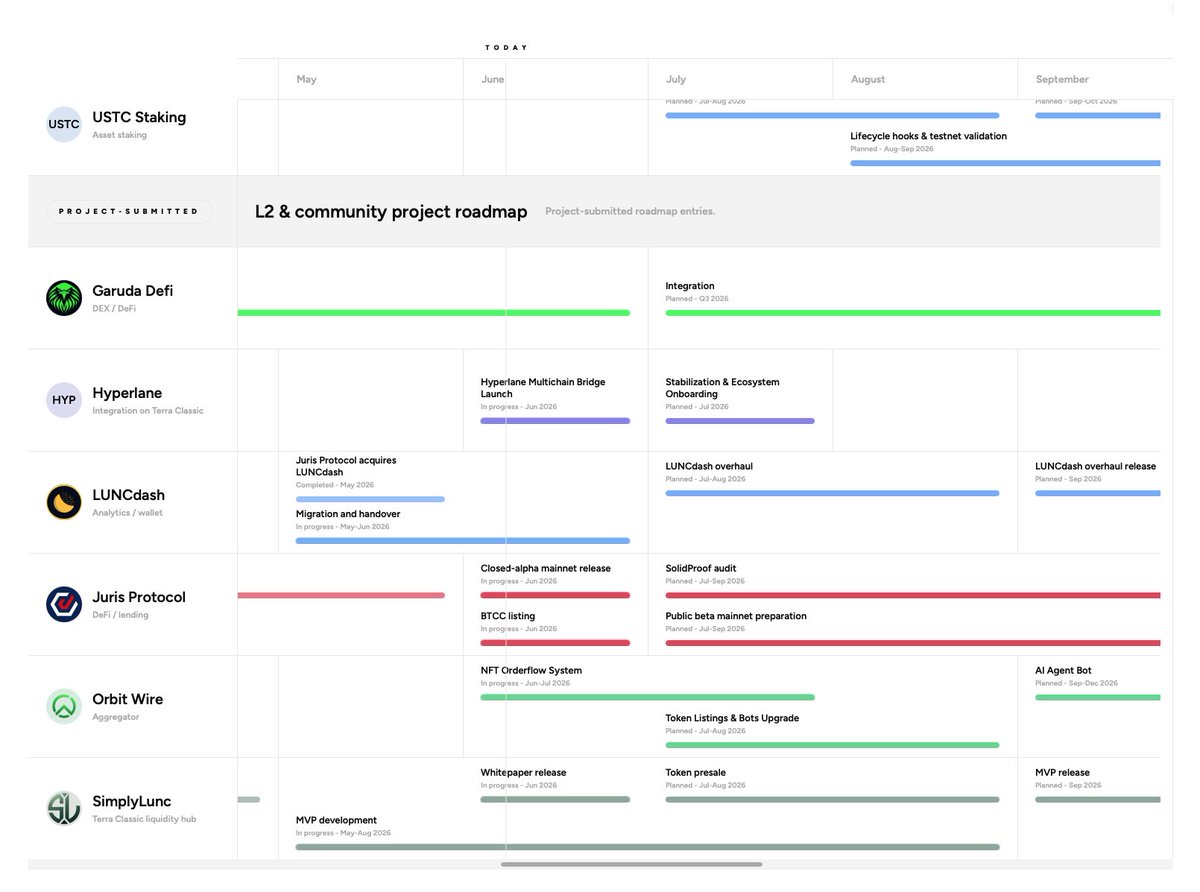The width and height of the screenshot is (1200, 892).
Task: Click 'L2 & community project roadmap' heading
Action: (x=391, y=212)
